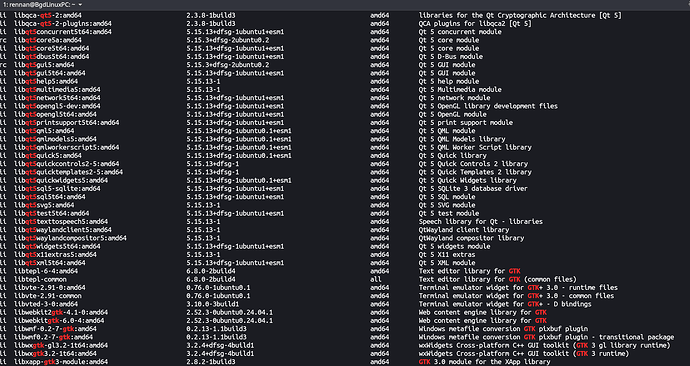Open the terminal tab dropdown arrow

pos(81,4)
